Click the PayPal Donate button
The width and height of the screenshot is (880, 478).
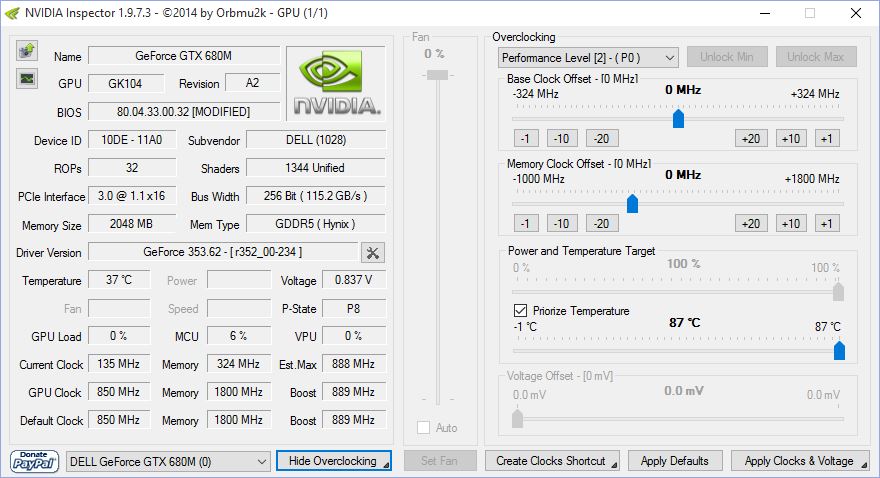pyautogui.click(x=34, y=461)
